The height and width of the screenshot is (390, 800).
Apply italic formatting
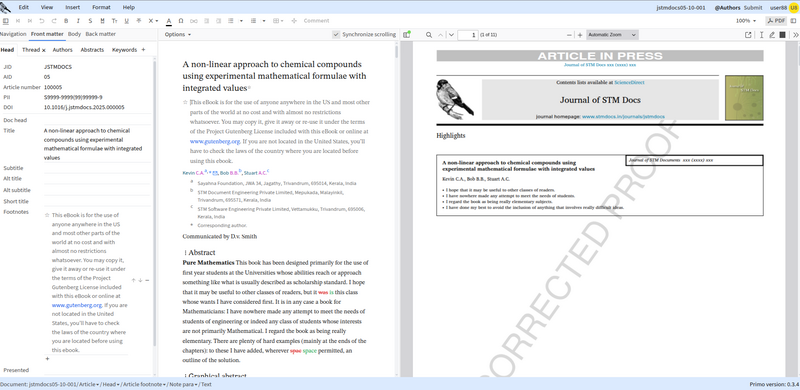pos(78,21)
